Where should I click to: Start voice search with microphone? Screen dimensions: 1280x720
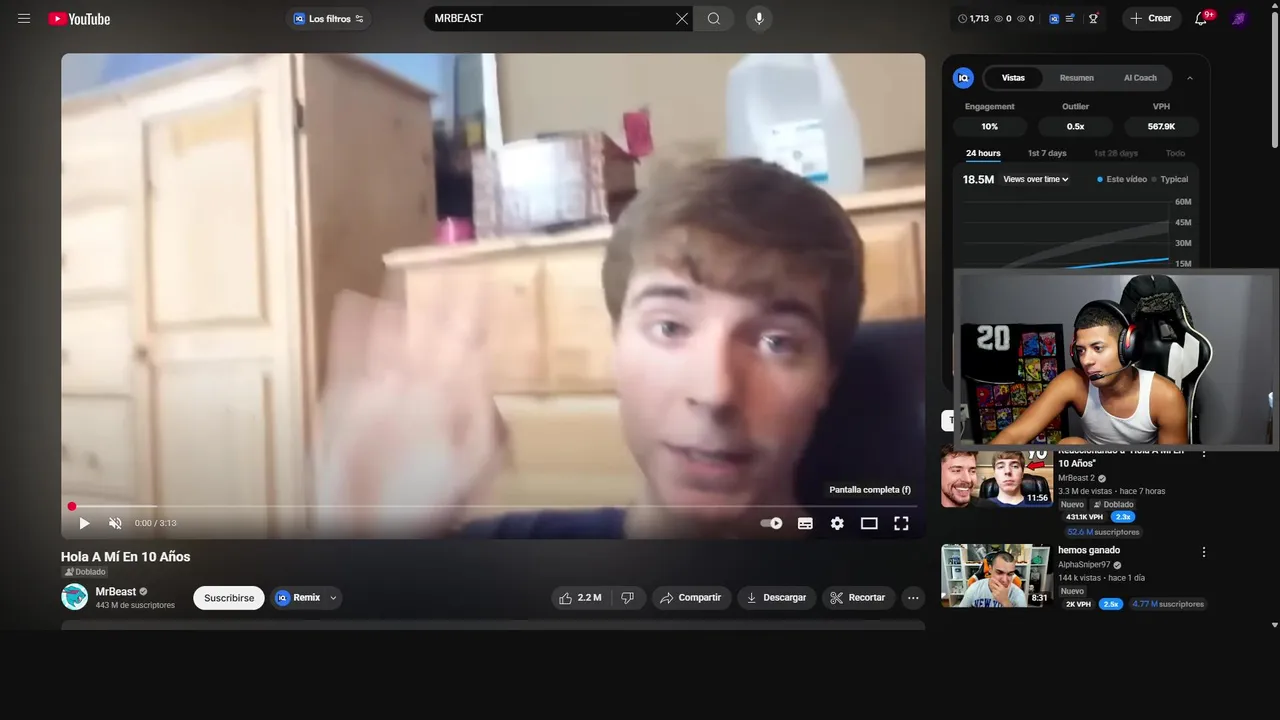(x=759, y=19)
